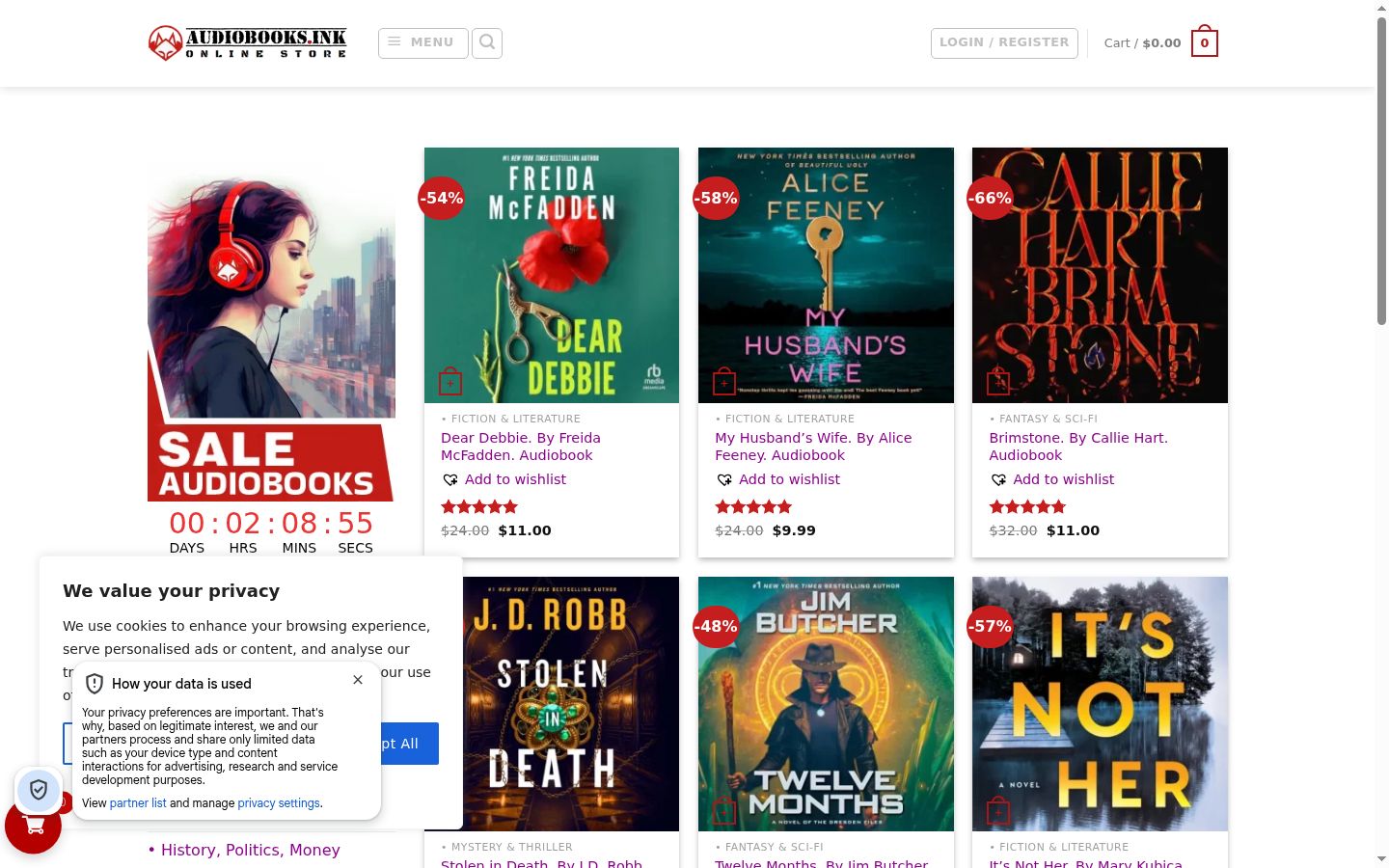Click the -66% discount badge
The height and width of the screenshot is (868, 1389).
click(990, 198)
